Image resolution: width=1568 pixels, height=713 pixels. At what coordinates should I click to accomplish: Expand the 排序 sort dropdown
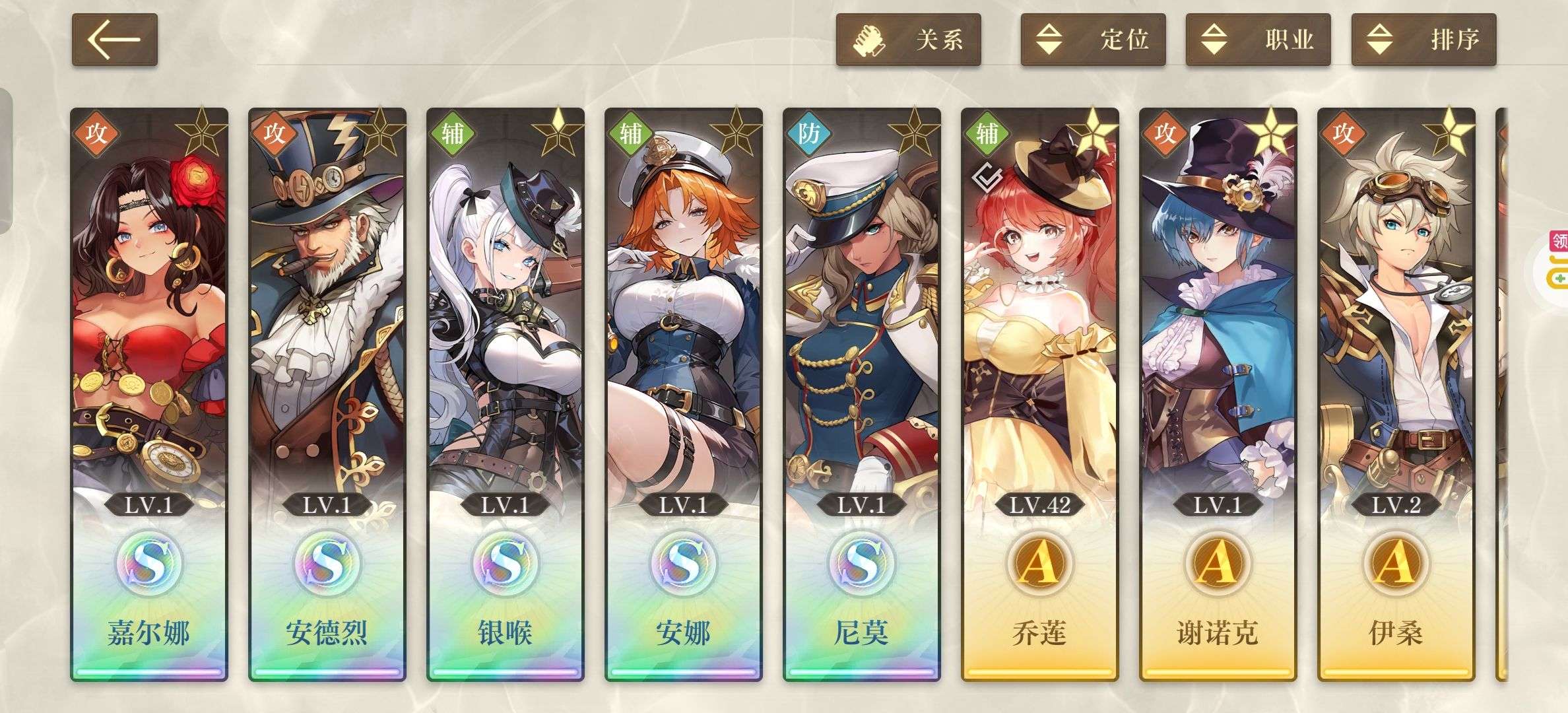(1423, 40)
